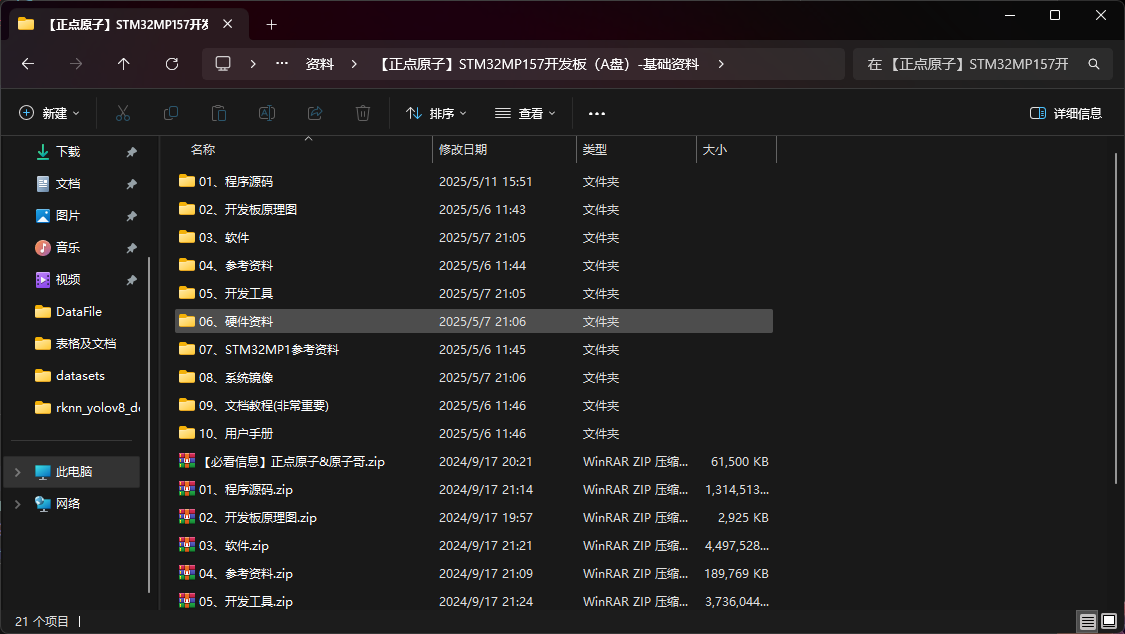
Task: Show hidden breadcrumb path ellipsis
Action: click(282, 64)
